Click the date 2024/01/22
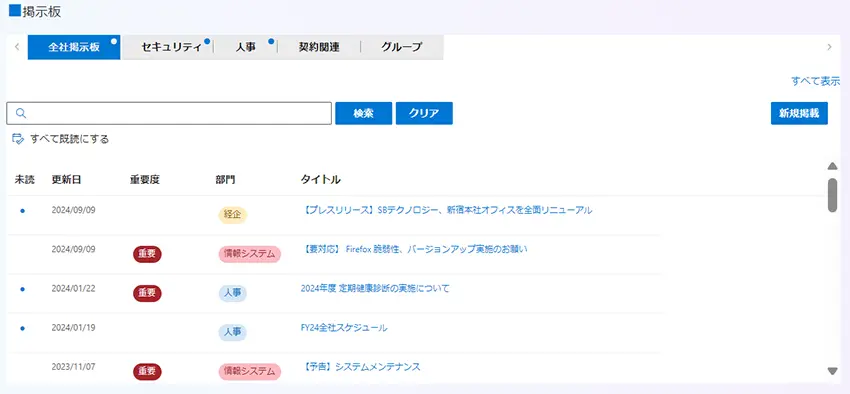 coord(73,288)
